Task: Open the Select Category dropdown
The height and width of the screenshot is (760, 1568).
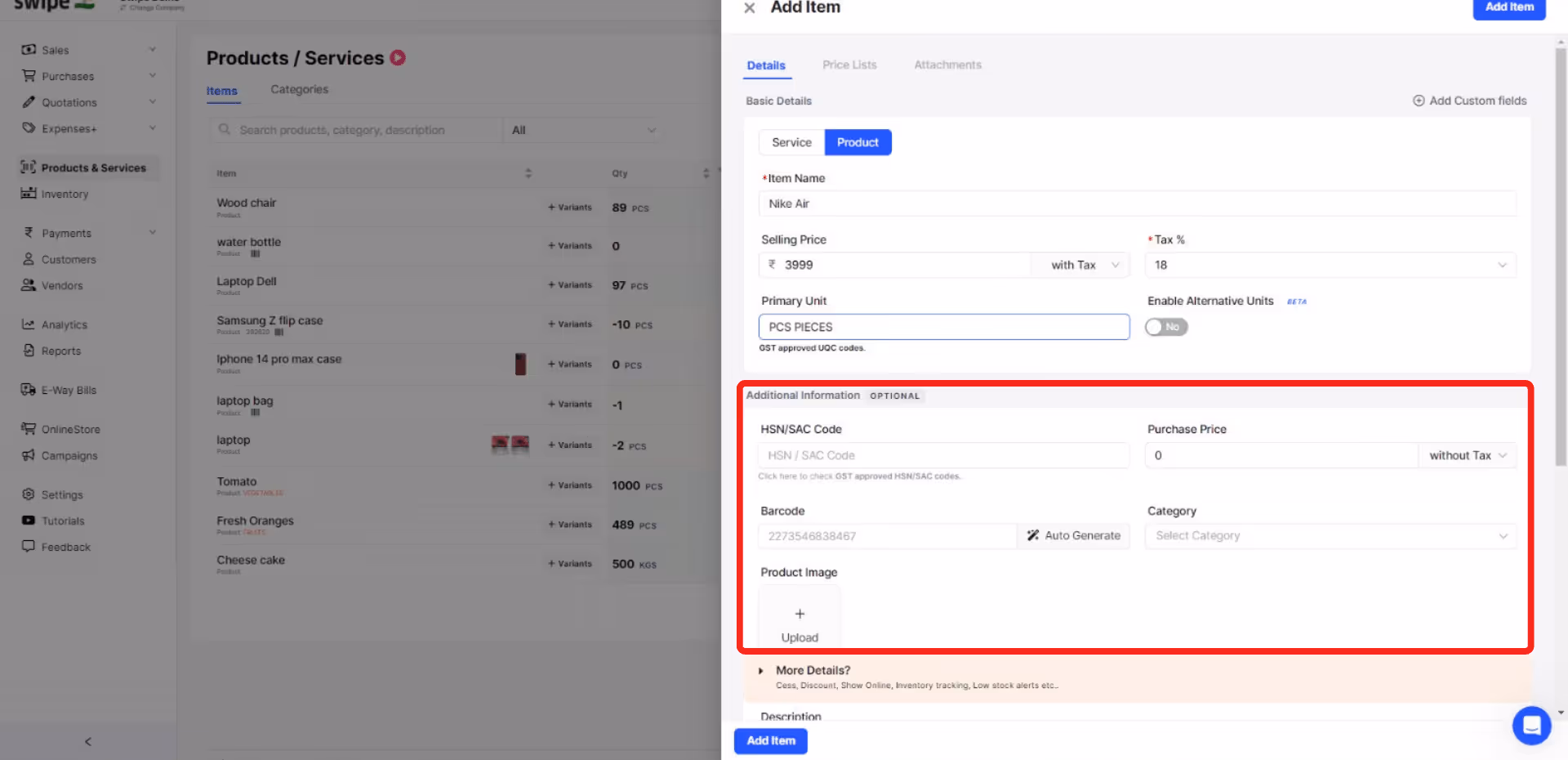Action: click(x=1330, y=536)
